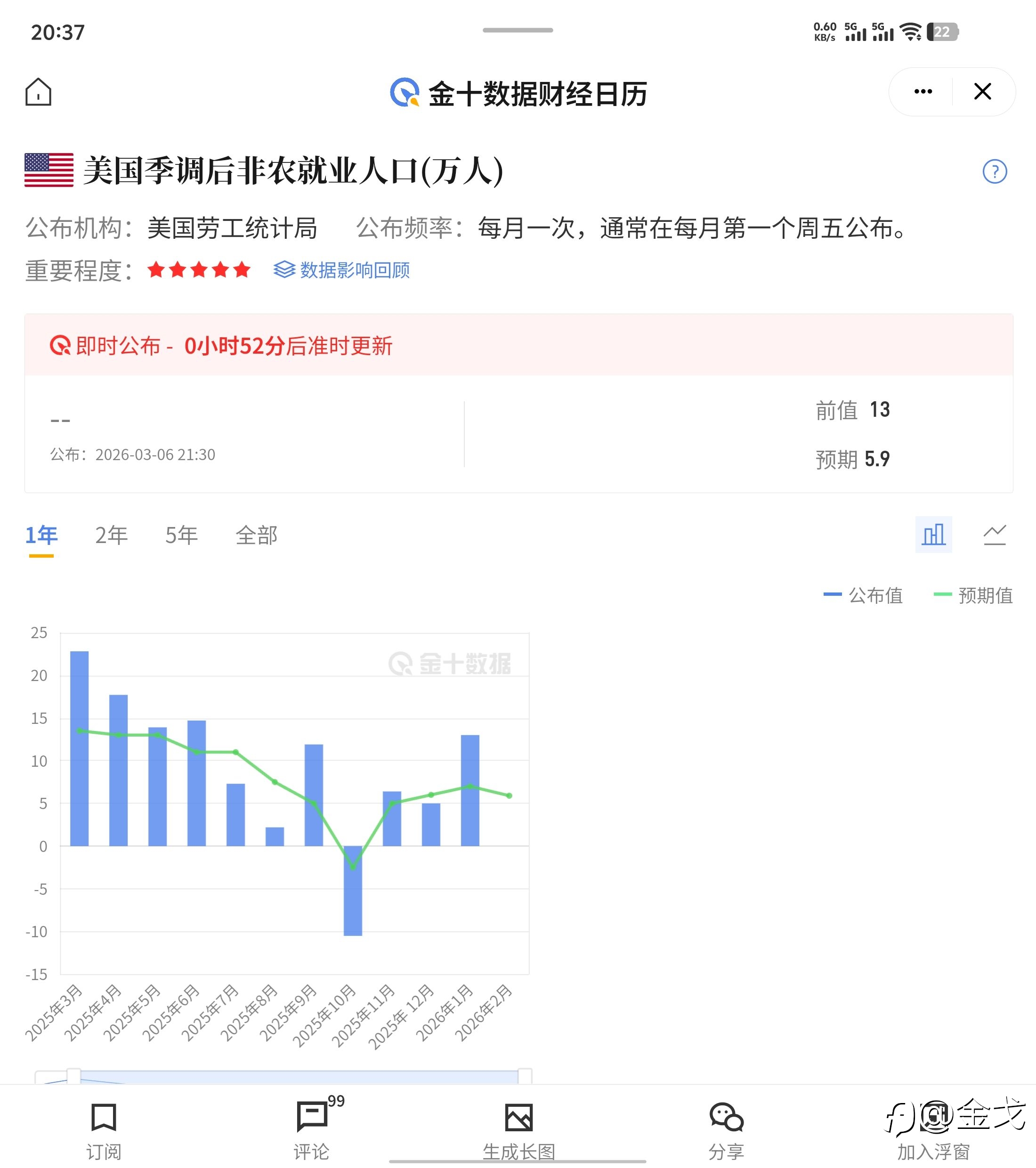Close the mini program with X
The image size is (1036, 1168).
tap(982, 91)
